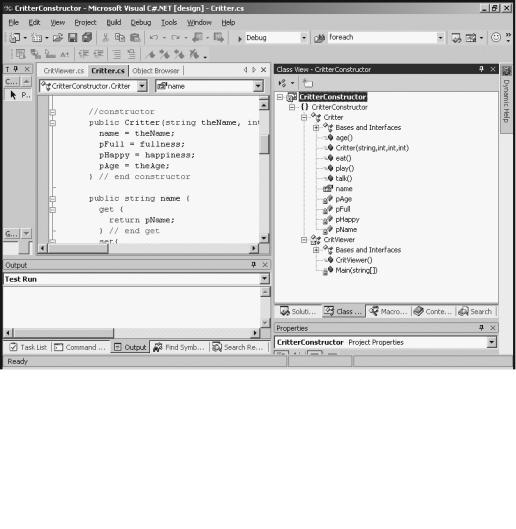Toggle auto-hide pin on Toolbox panel
The width and height of the screenshot is (516, 529).
coord(16,69)
